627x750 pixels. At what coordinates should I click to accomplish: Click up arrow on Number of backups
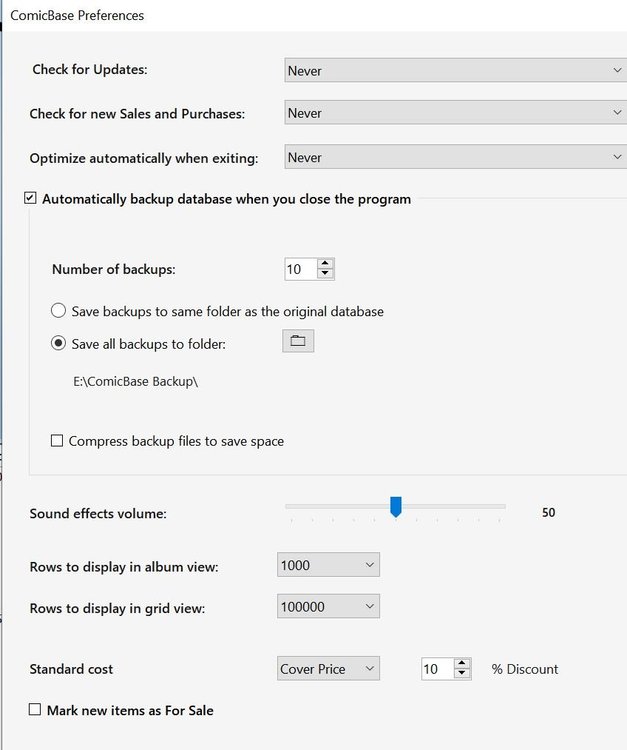[x=325, y=265]
